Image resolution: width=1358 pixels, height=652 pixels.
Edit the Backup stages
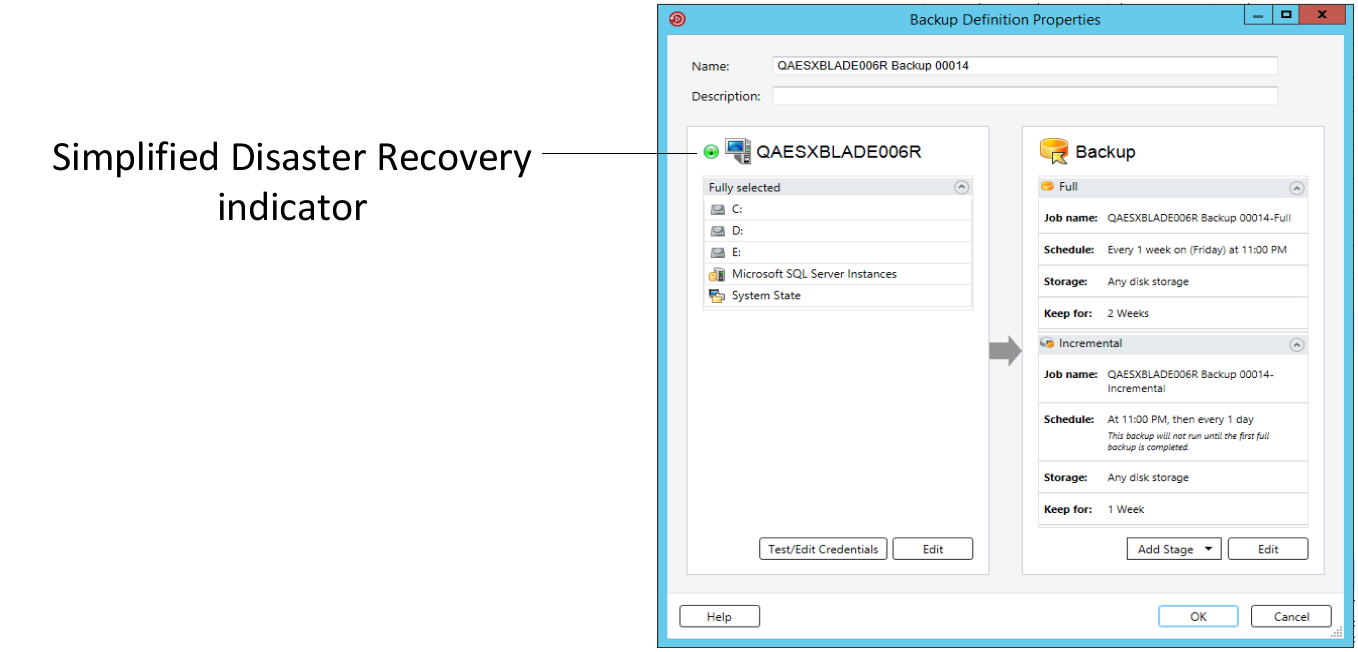tap(1268, 549)
